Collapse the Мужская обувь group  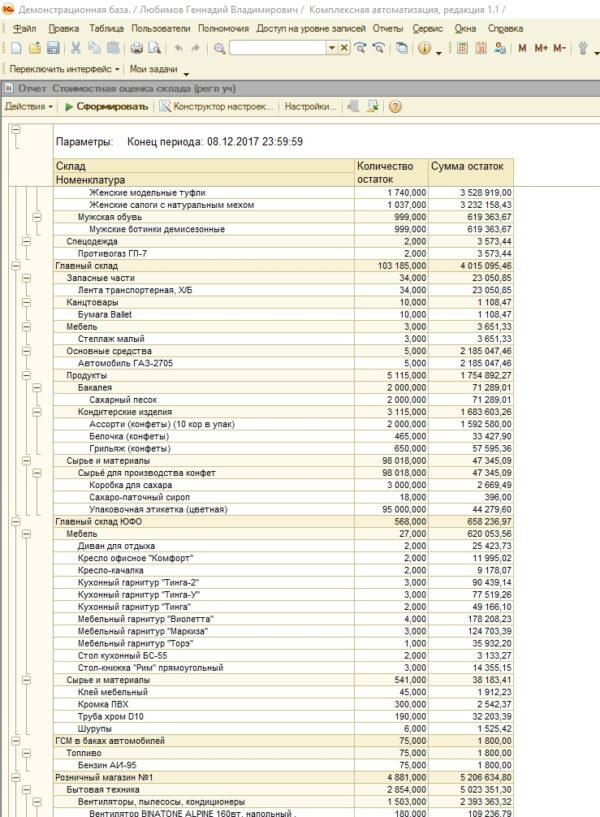[x=36, y=217]
